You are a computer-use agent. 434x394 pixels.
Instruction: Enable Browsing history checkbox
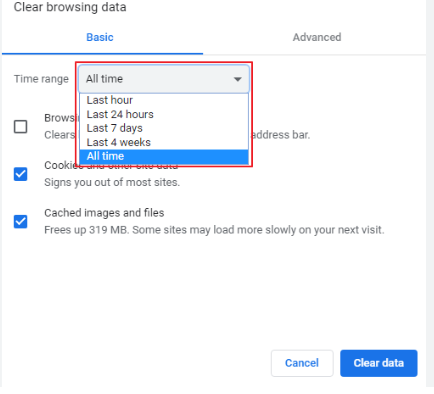[x=20, y=127]
